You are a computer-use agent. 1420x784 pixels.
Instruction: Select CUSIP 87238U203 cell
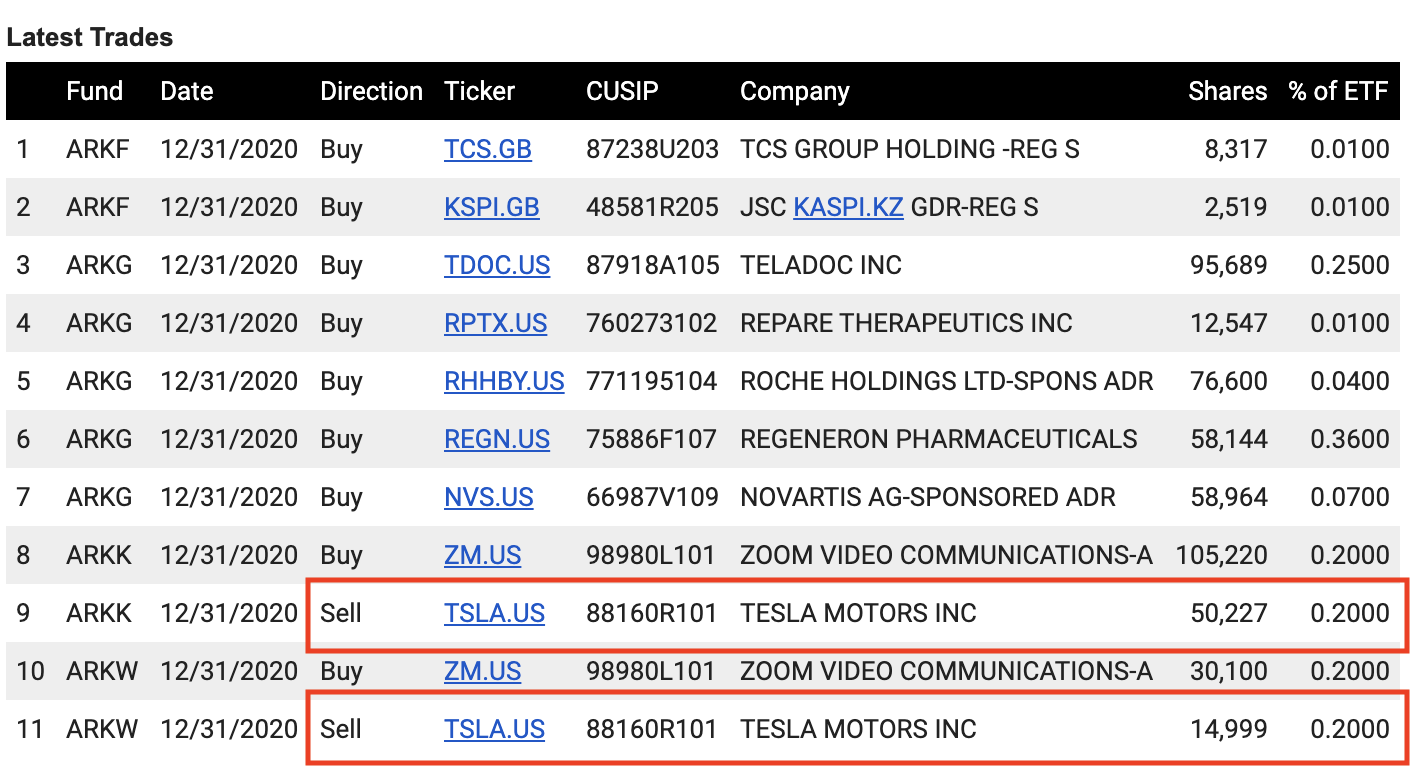click(653, 150)
